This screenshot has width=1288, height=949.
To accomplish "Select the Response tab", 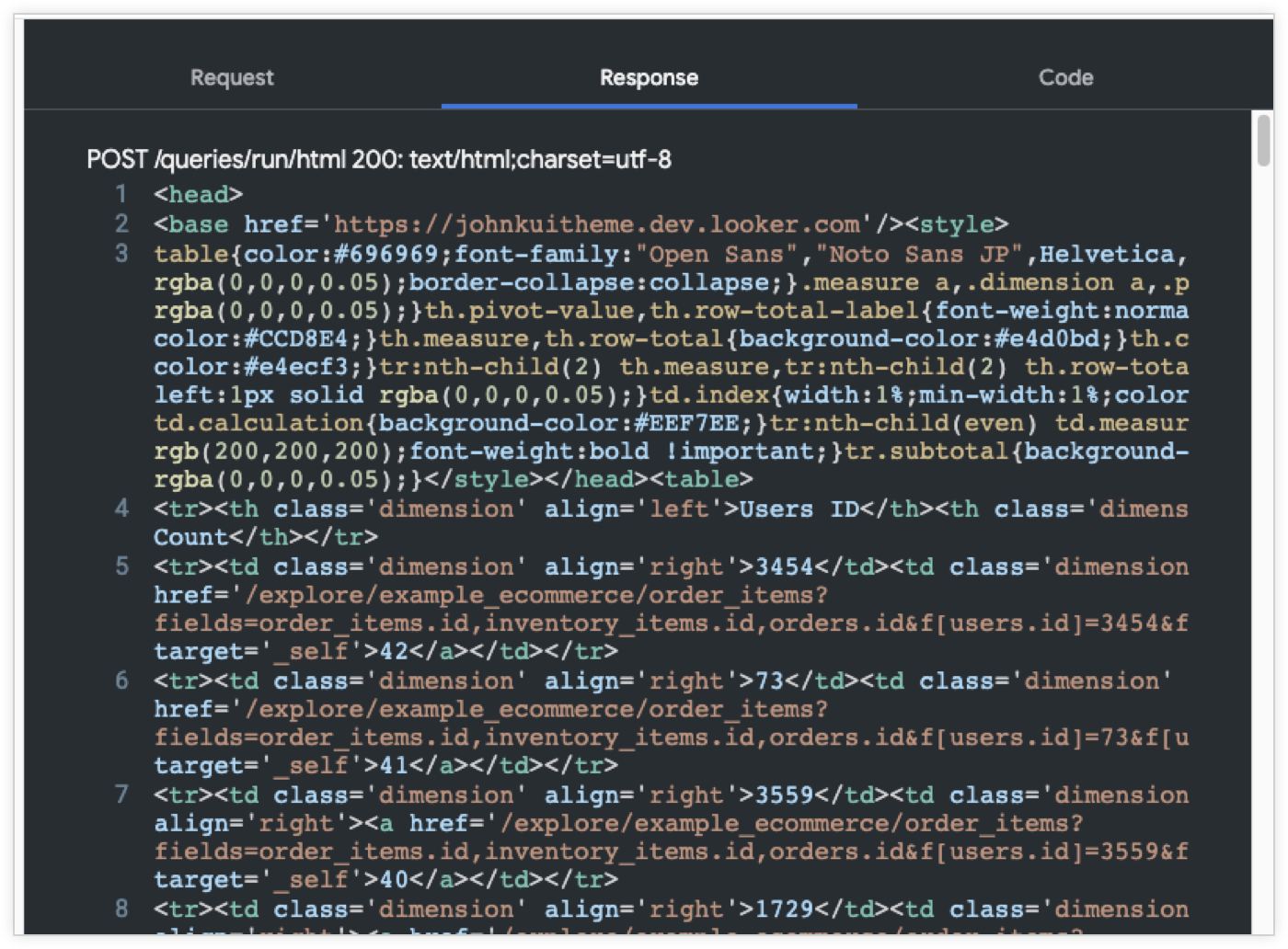I will pyautogui.click(x=649, y=78).
